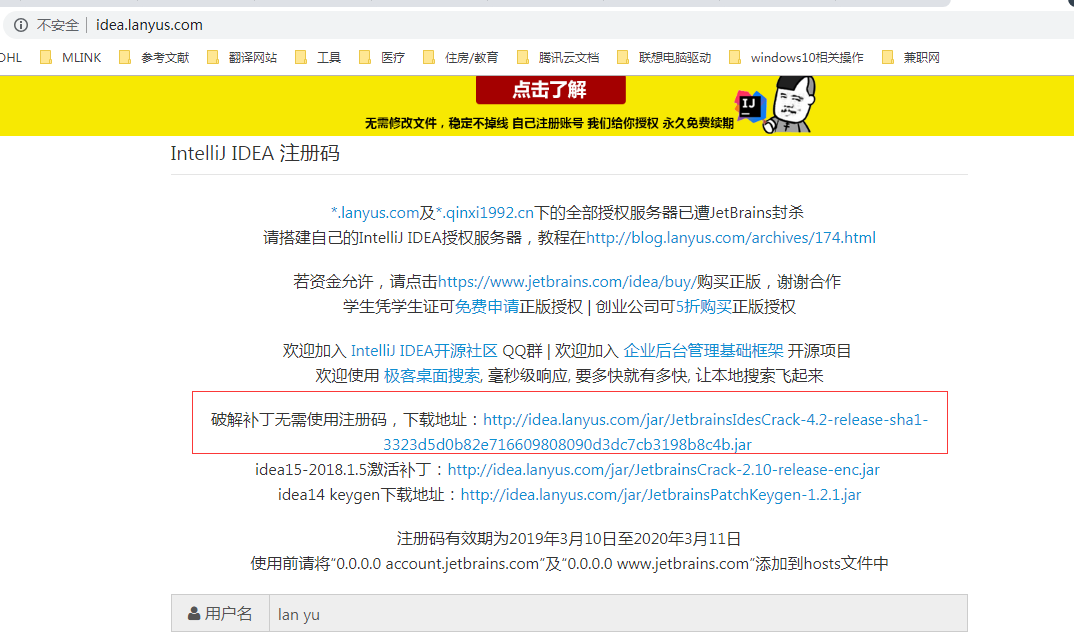Open the jetbrains.com/idea/buy link
The height and width of the screenshot is (638, 1074).
tap(567, 282)
